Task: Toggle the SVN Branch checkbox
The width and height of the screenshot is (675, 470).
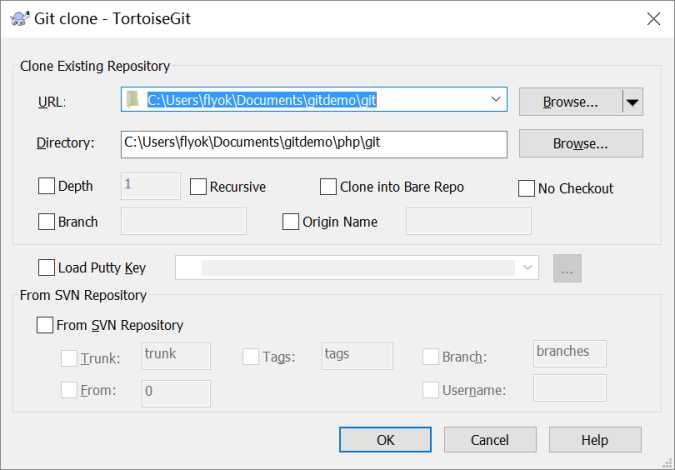Action: coord(430,357)
